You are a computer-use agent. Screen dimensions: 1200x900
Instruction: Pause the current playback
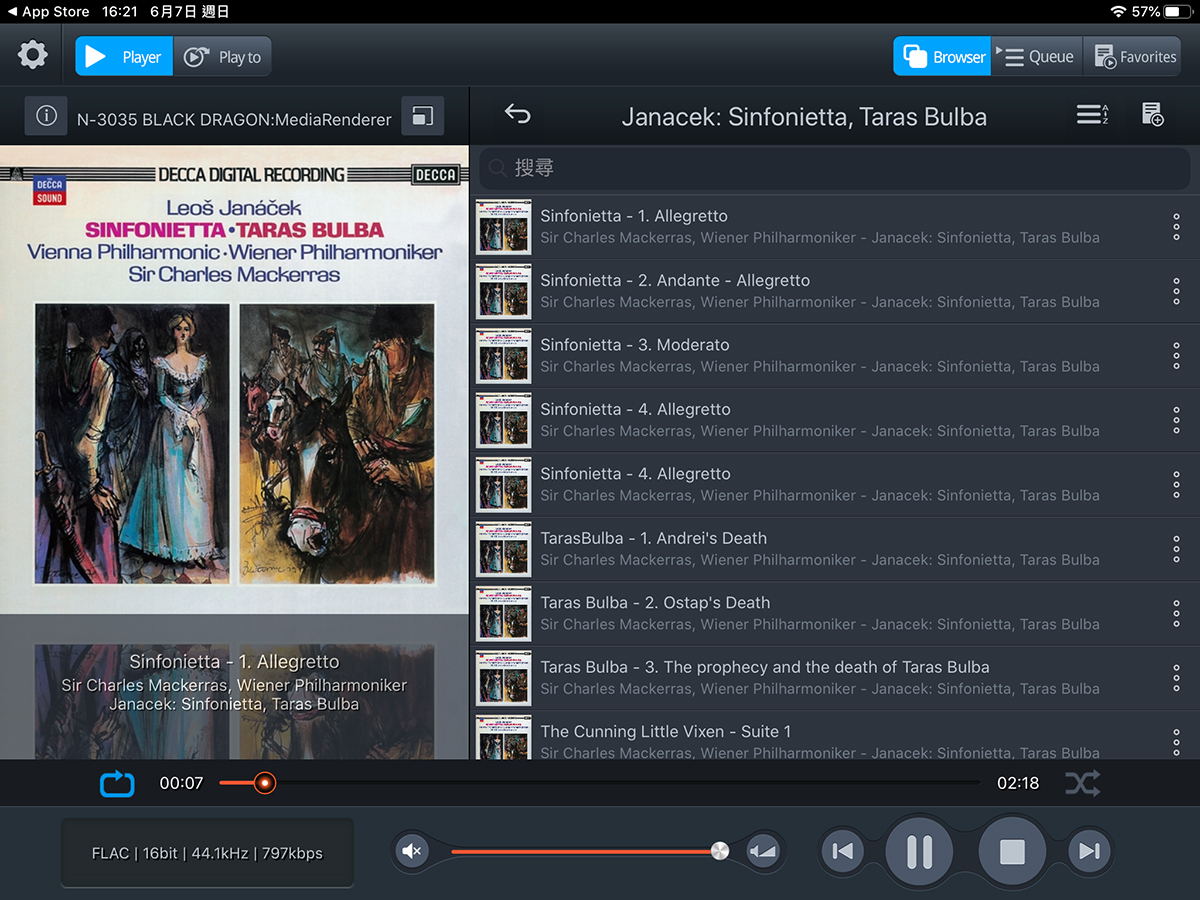point(919,852)
